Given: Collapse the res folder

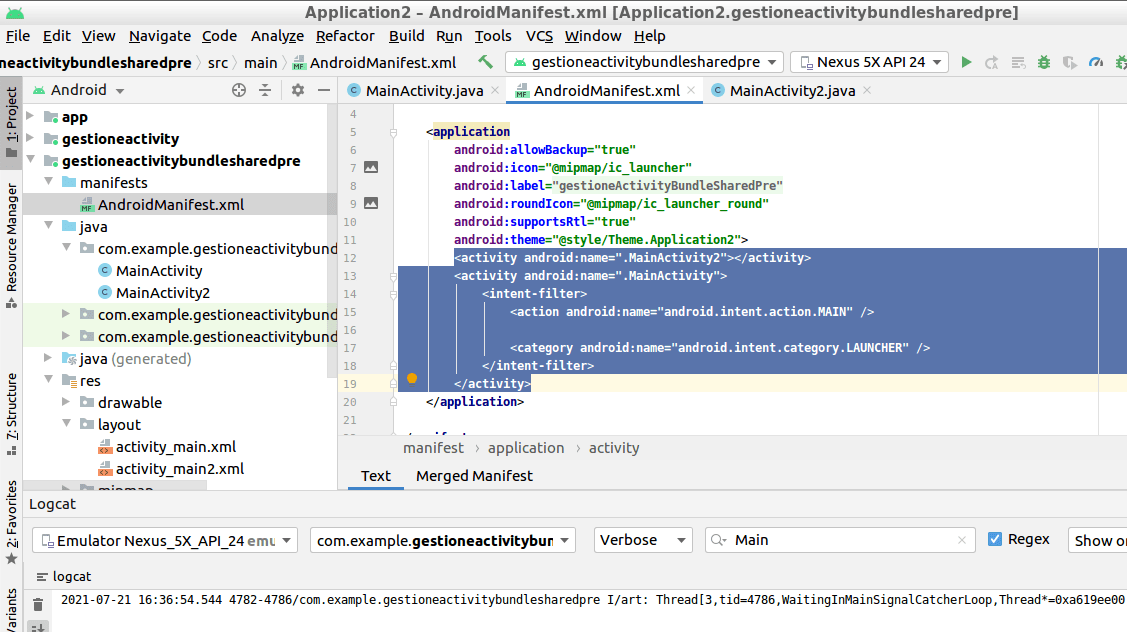Looking at the screenshot, I should click(x=48, y=380).
